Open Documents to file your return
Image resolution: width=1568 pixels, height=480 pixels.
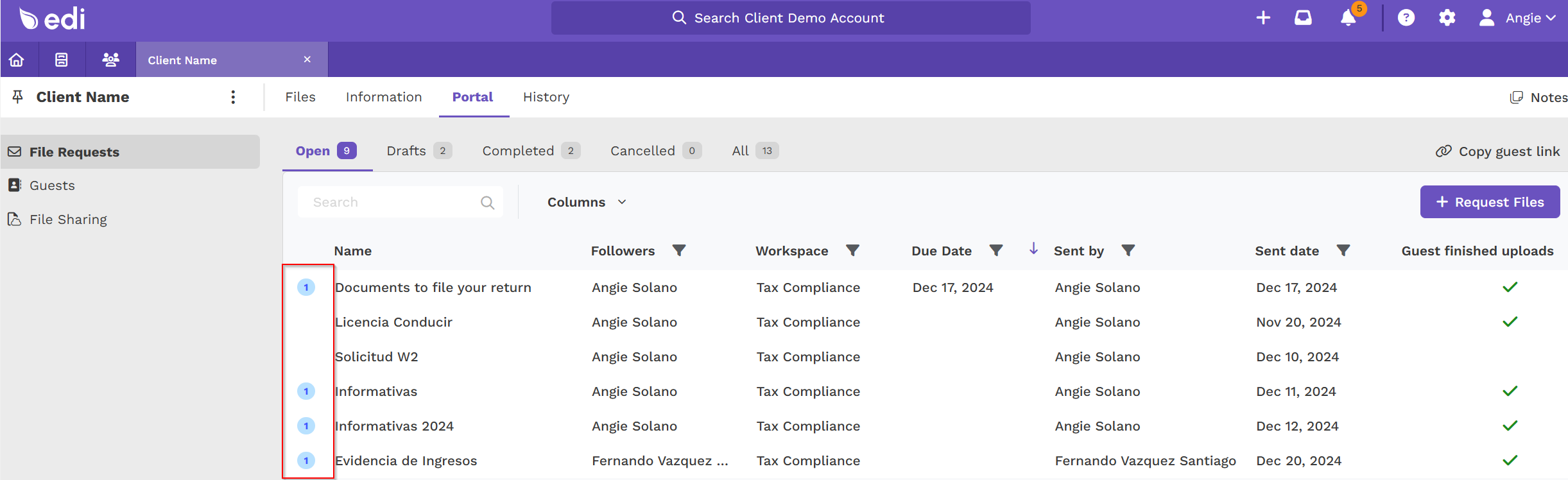[433, 287]
